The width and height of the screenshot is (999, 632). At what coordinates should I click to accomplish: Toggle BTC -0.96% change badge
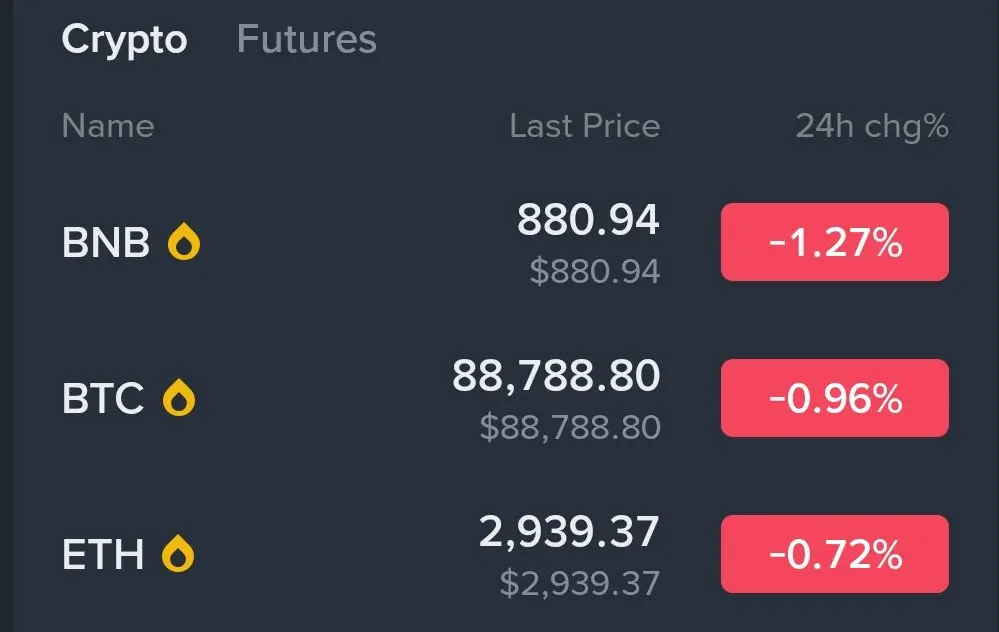834,398
